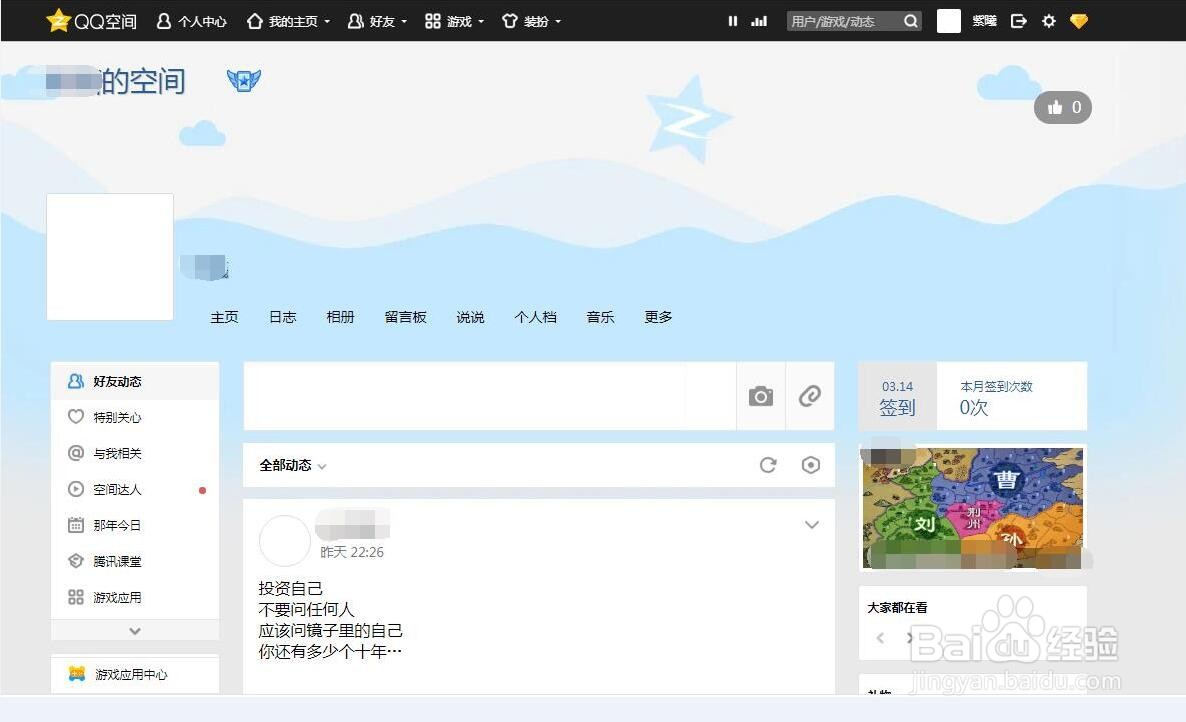The image size is (1186, 722).
Task: Open the top bar user avatar
Action: 948,21
